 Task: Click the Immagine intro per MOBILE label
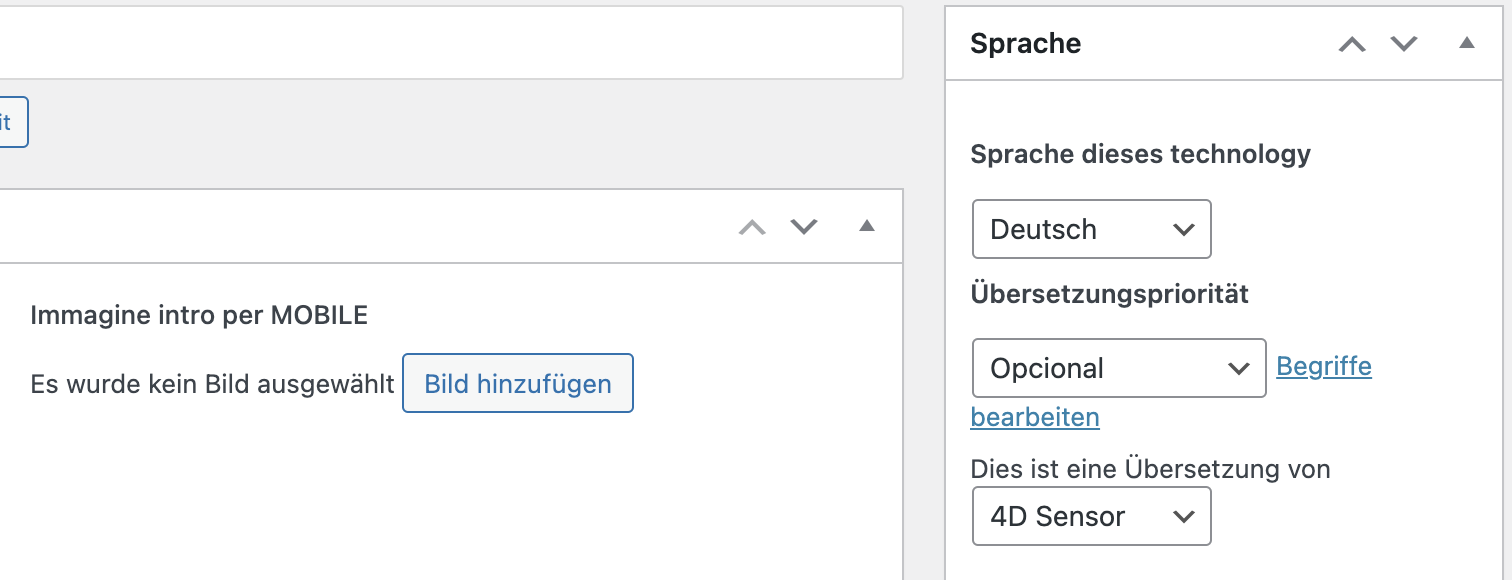[x=199, y=316]
